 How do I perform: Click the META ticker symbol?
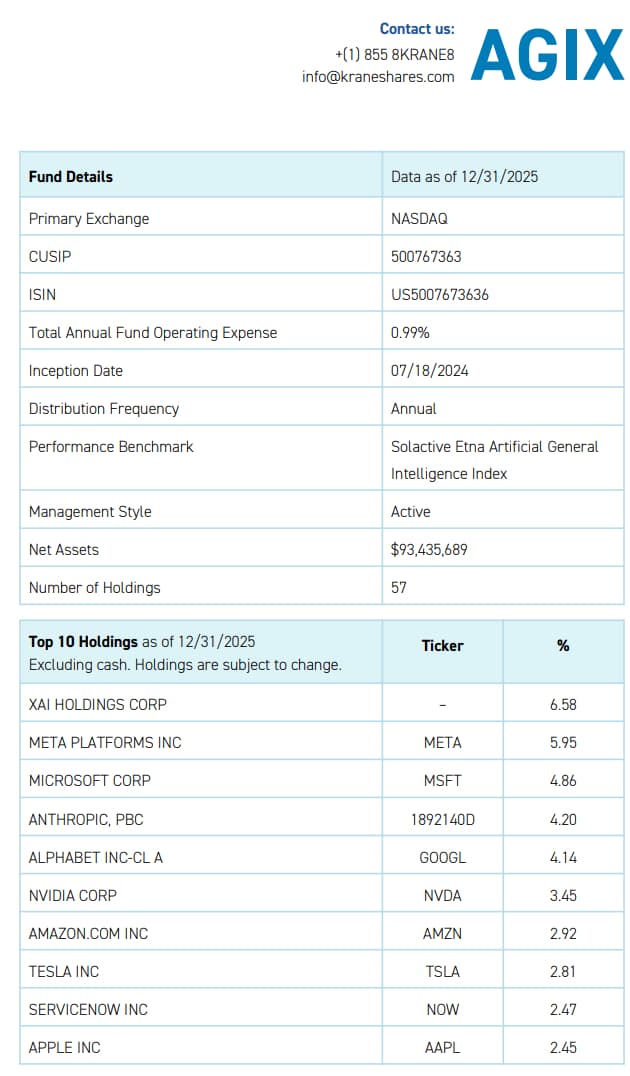(x=442, y=742)
